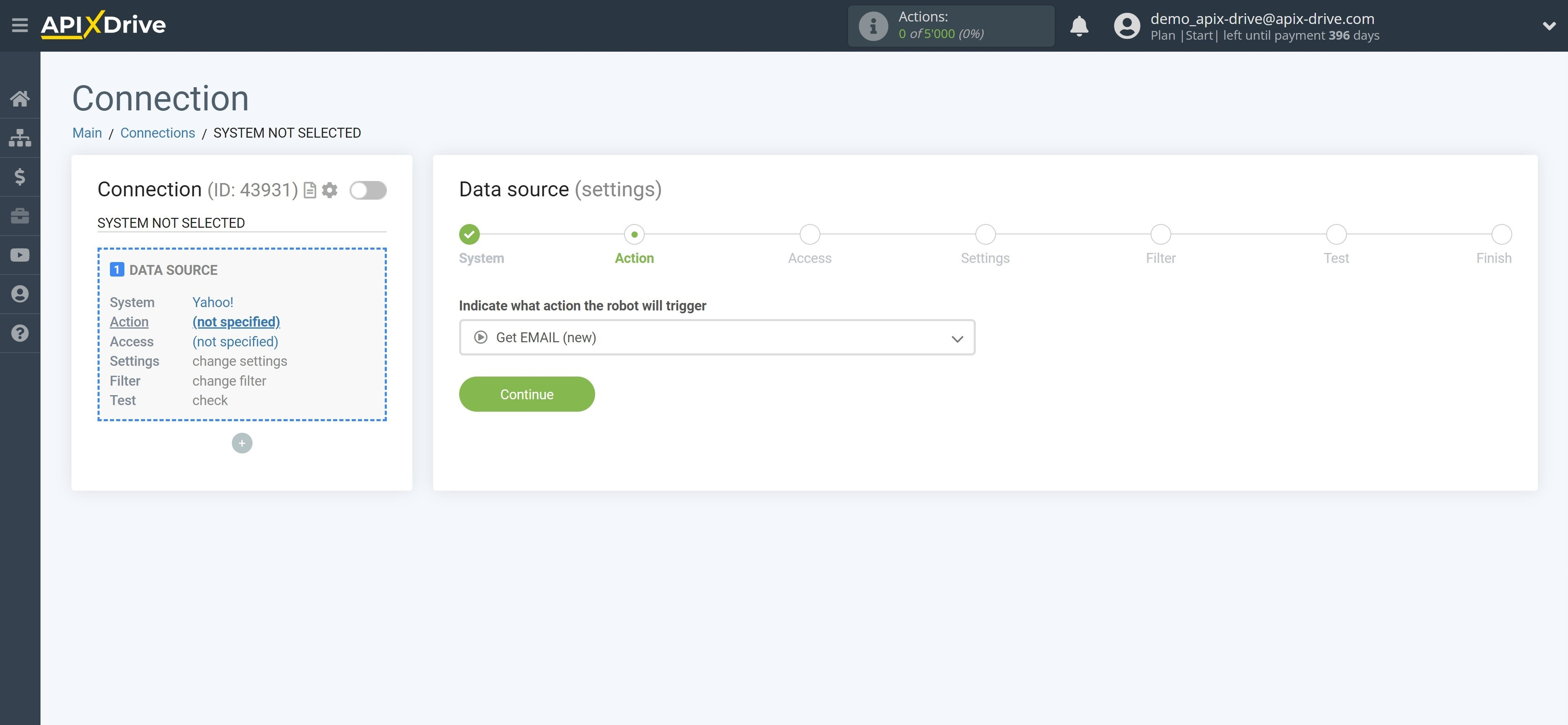Open the notifications bell
The width and height of the screenshot is (1568, 725).
(1079, 26)
